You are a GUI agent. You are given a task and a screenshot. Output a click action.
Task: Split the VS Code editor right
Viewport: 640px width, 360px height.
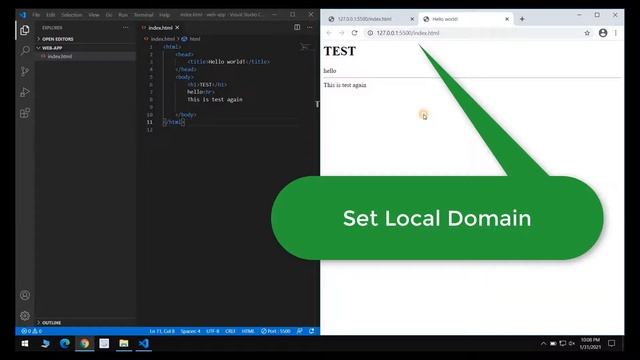click(297, 27)
